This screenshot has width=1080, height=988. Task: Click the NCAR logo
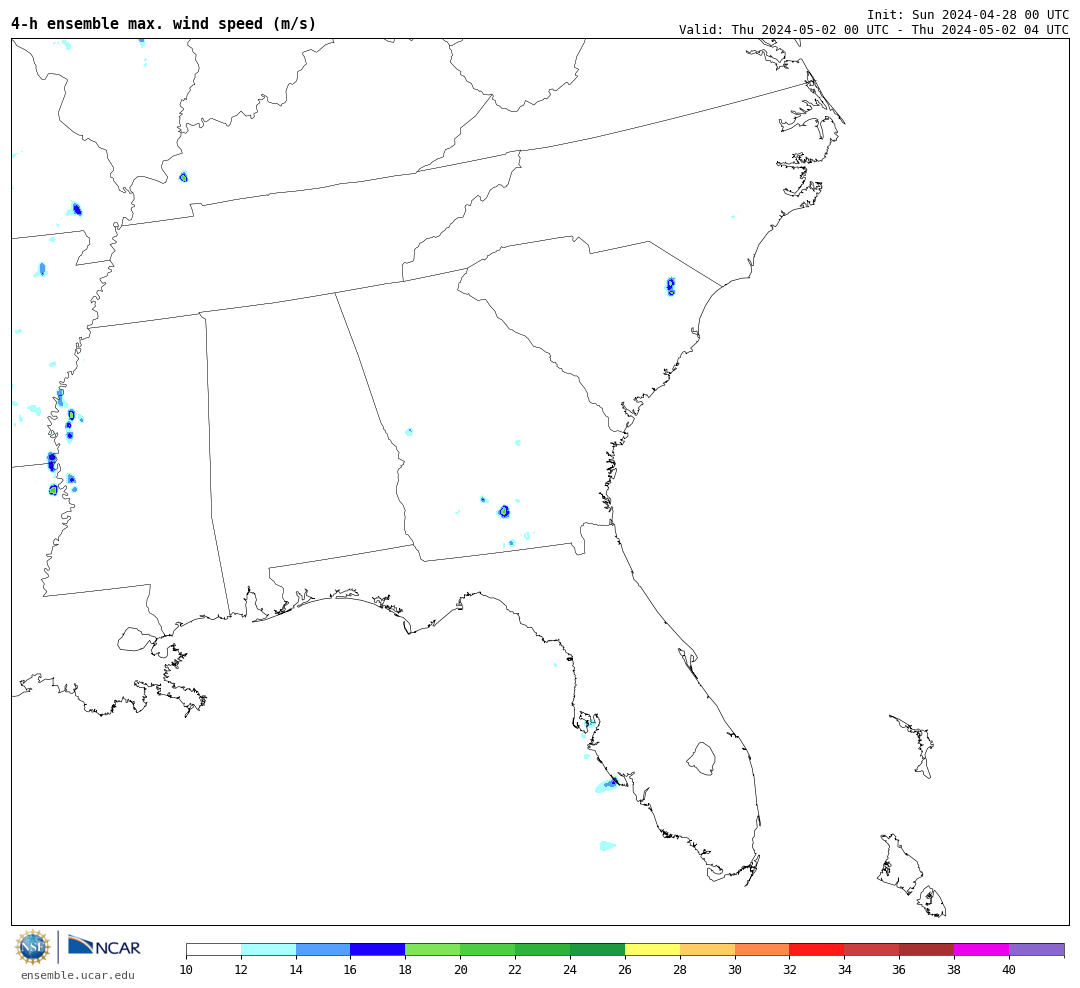[x=104, y=946]
